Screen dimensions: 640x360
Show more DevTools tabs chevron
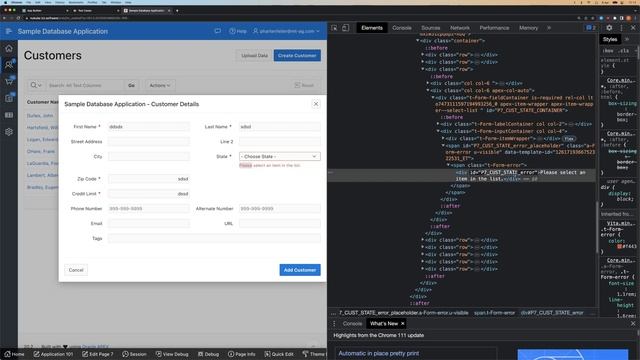point(549,28)
